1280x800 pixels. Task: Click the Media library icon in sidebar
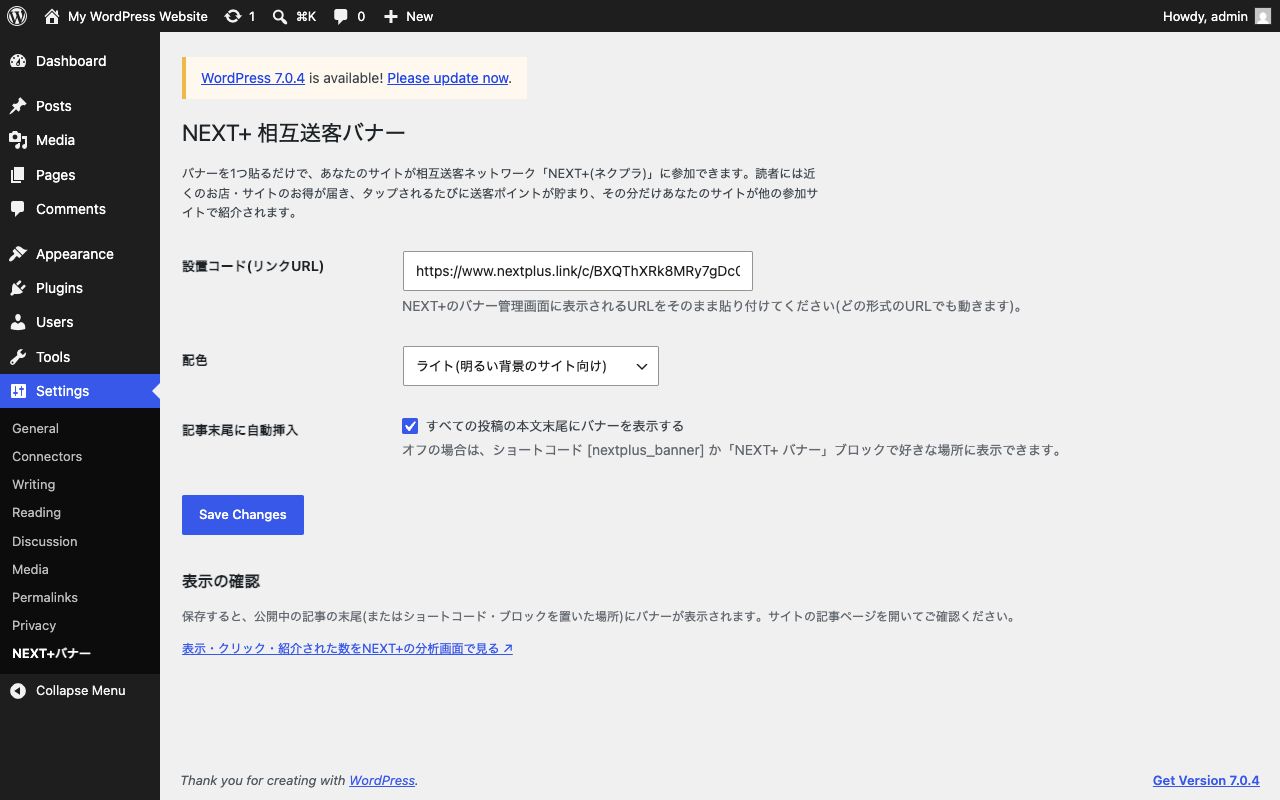coord(18,140)
